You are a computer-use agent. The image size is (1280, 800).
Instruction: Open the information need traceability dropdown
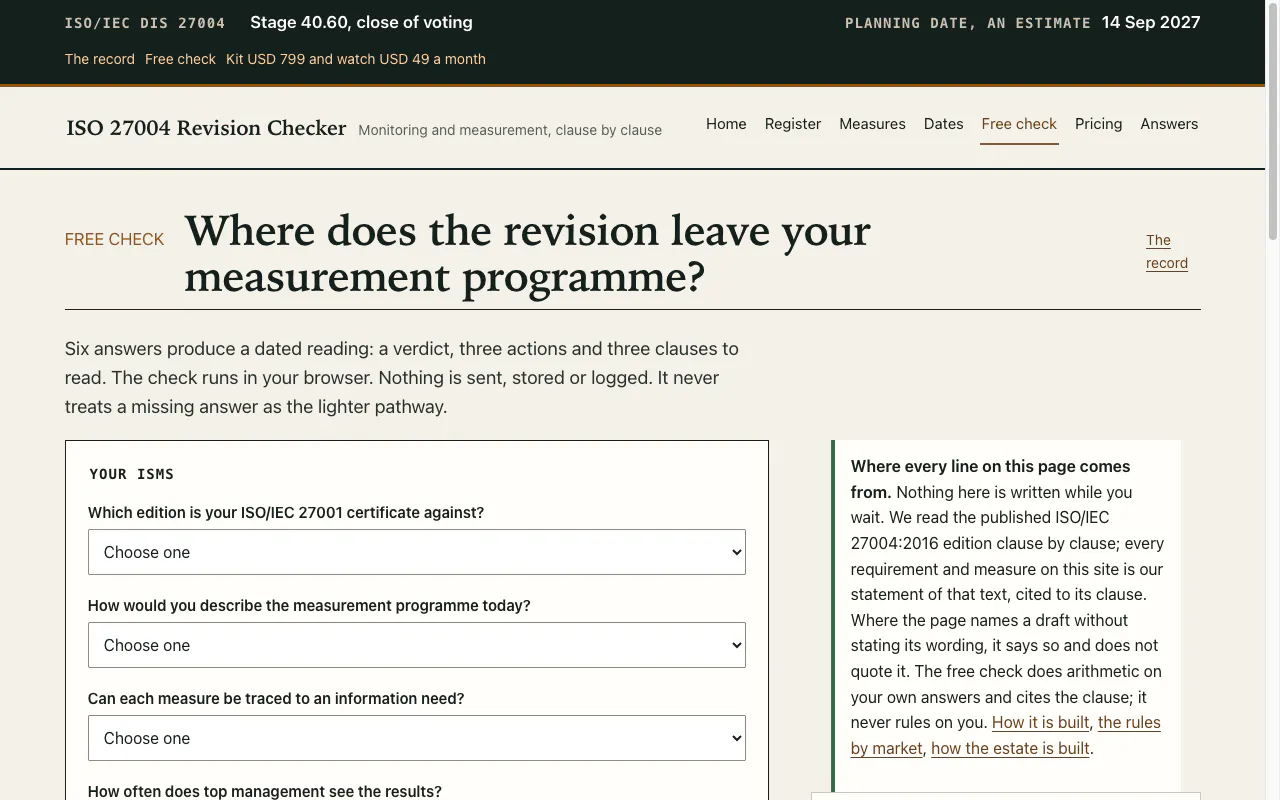(416, 738)
